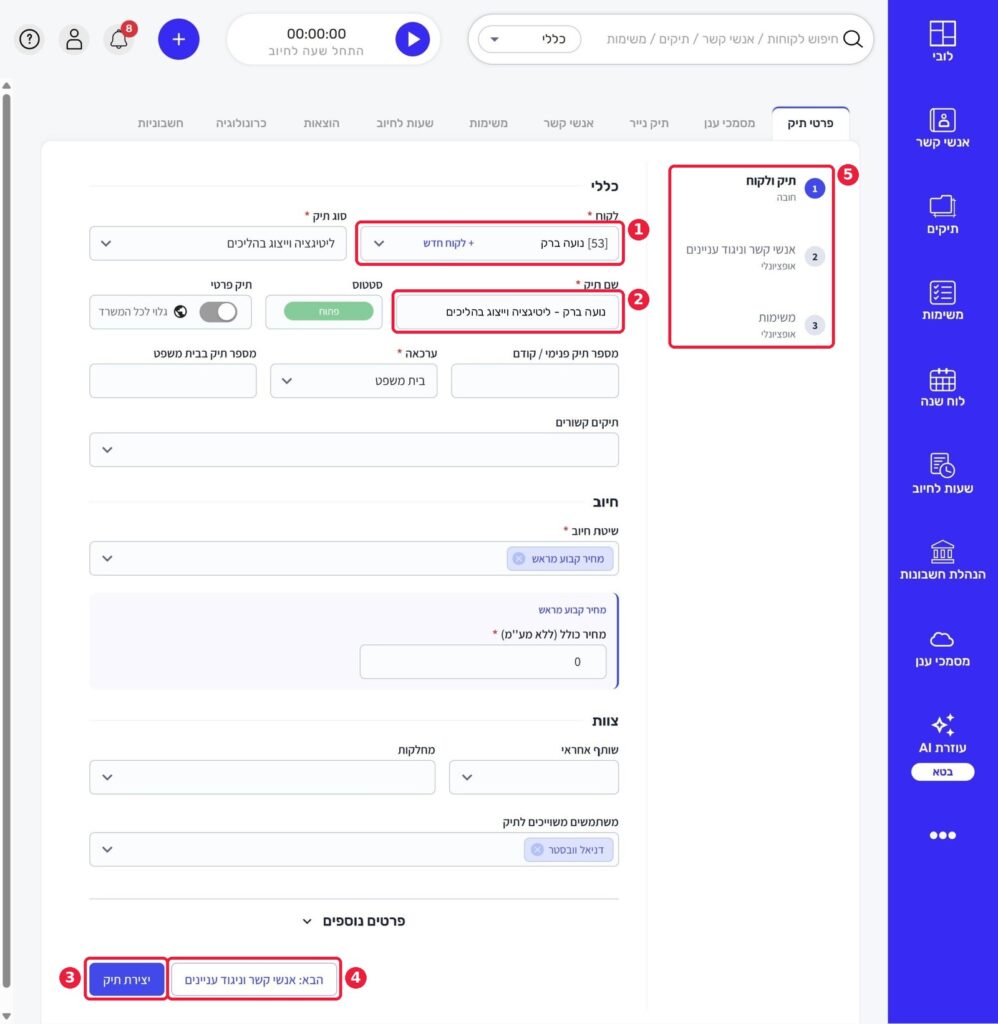The width and height of the screenshot is (998, 1024).
Task: Open the כללי search scope dropdown
Action: 529,39
